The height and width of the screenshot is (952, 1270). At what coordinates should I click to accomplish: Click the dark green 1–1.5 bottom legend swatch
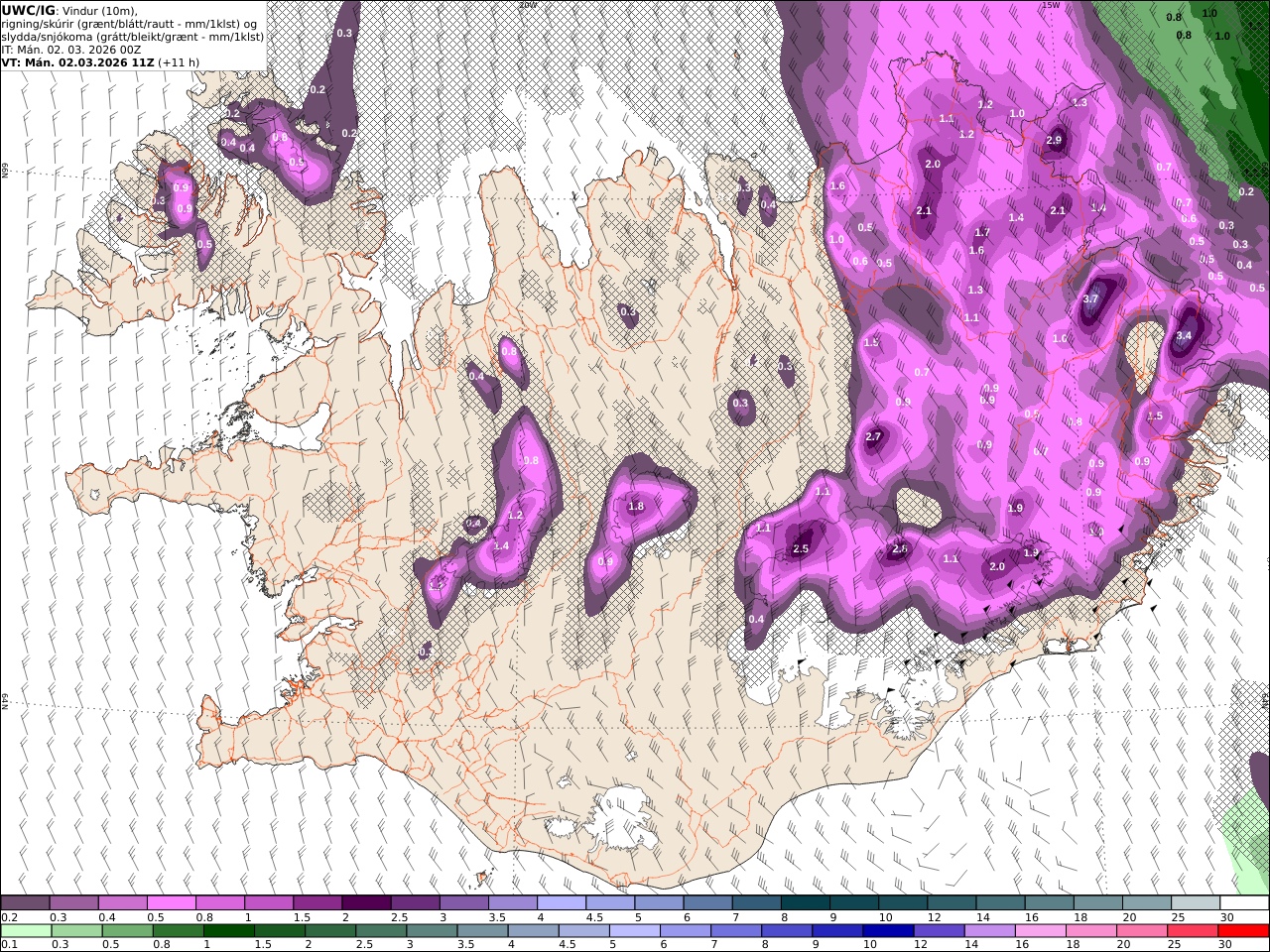click(x=231, y=930)
